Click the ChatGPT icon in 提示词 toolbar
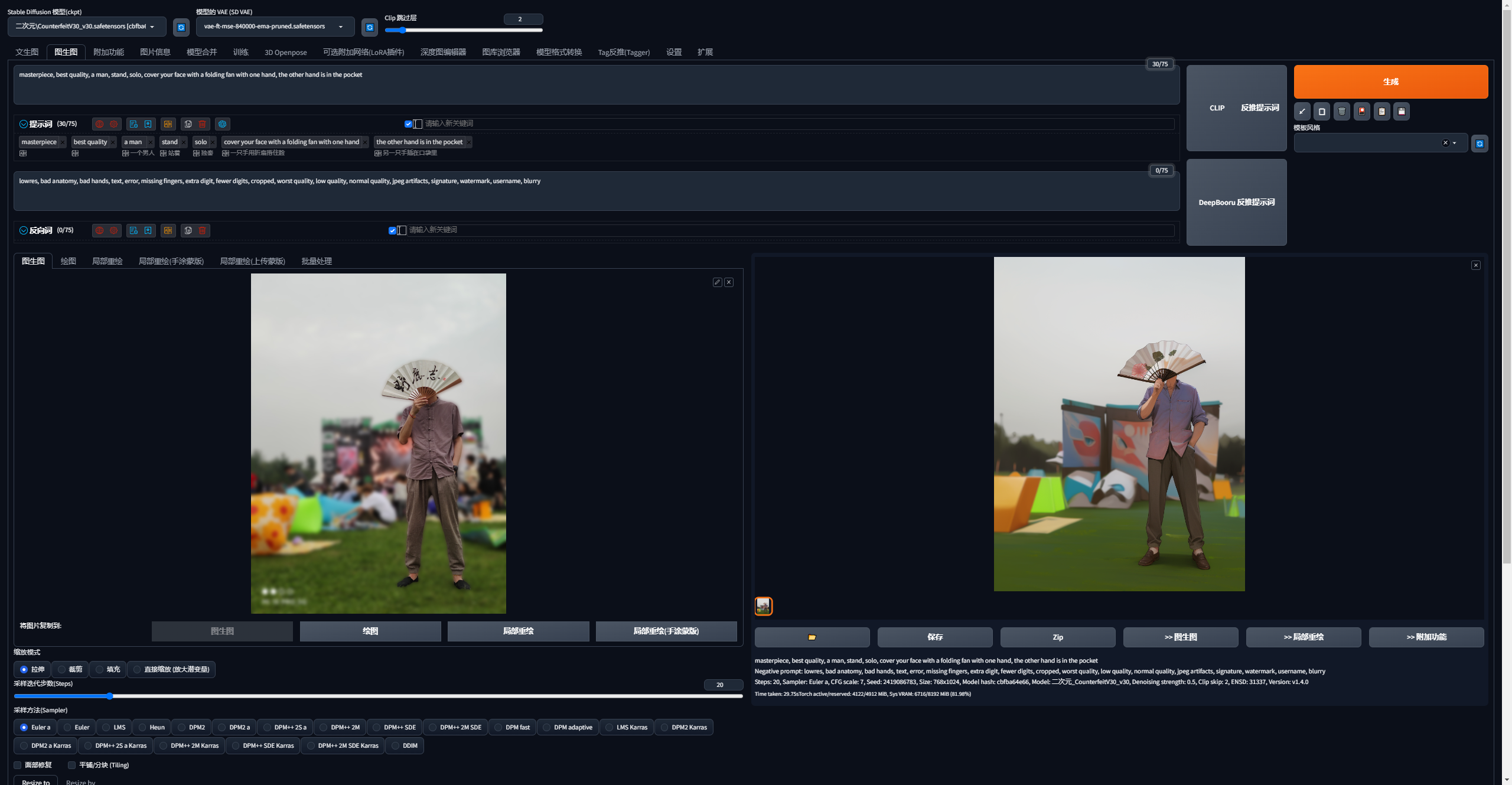The image size is (1512, 785). pyautogui.click(x=223, y=124)
